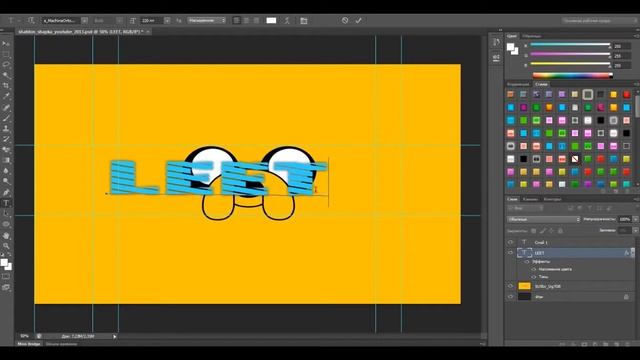
Task: Select the Brush tool
Action: tap(6, 118)
